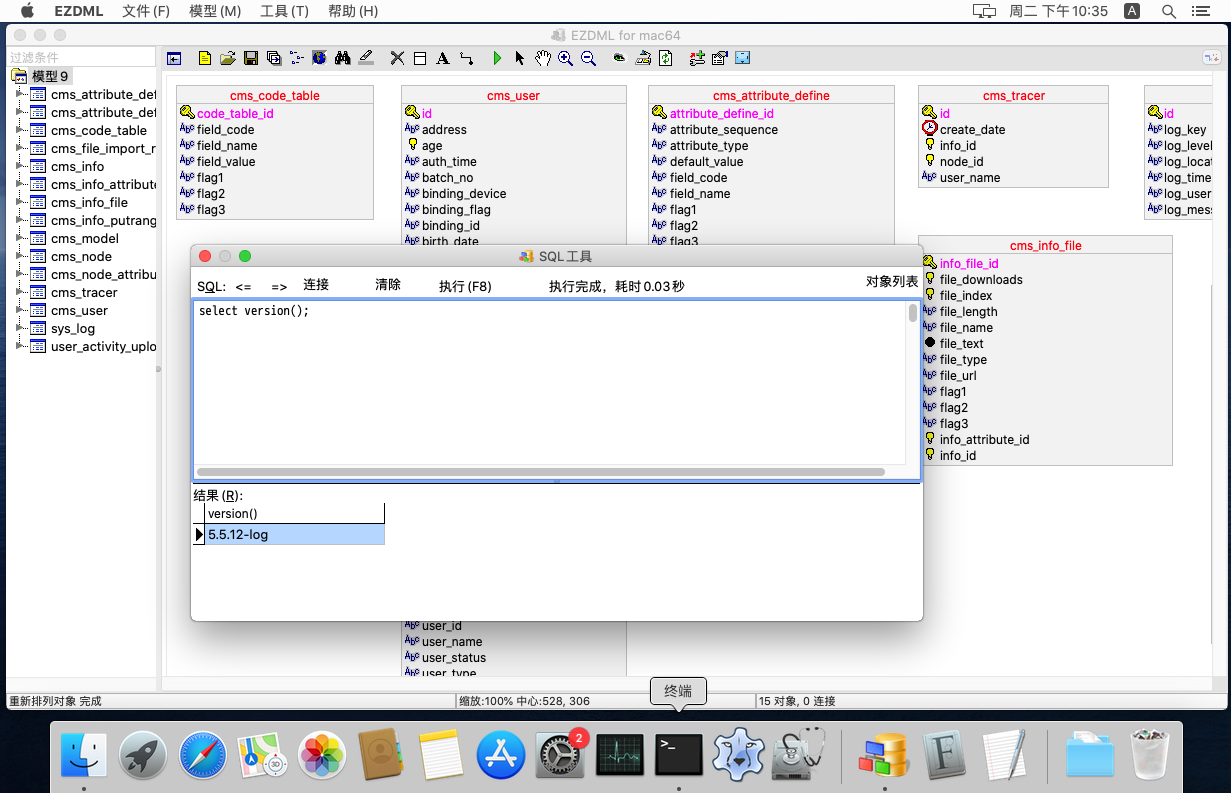Click the SQL editor horizontal scrollbar
The image size is (1231, 793).
541,471
